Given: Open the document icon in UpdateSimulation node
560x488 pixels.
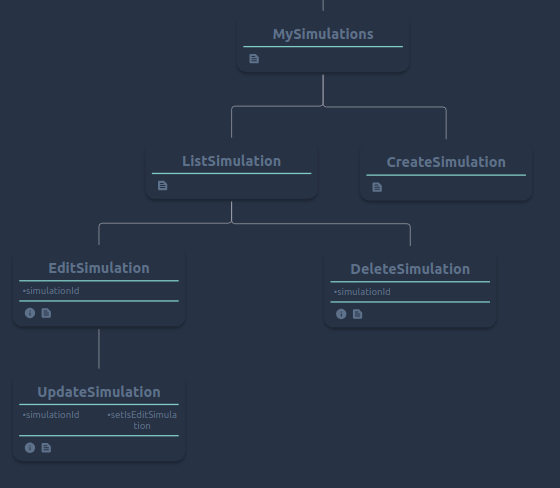Looking at the screenshot, I should tap(46, 448).
